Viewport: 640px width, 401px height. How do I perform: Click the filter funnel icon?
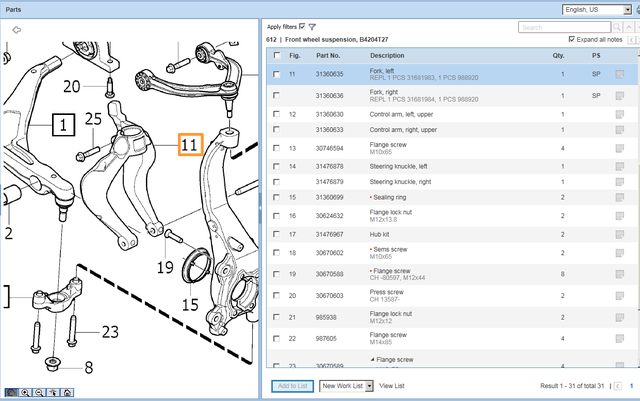click(313, 27)
